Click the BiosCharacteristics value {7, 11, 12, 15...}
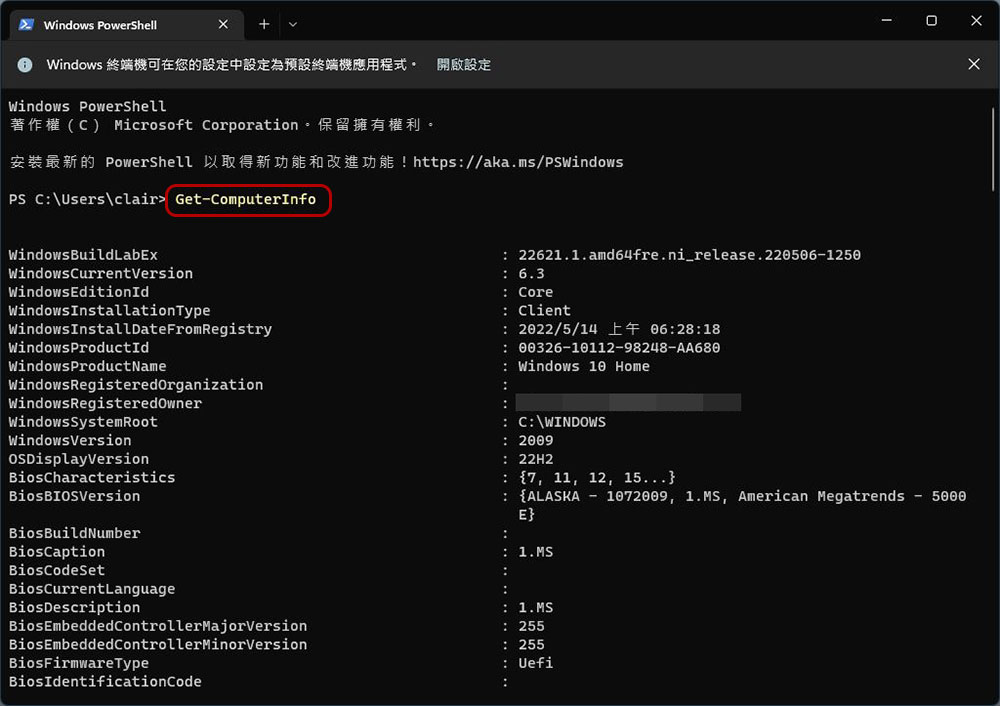Screen dimensions: 1000x706 point(597,478)
